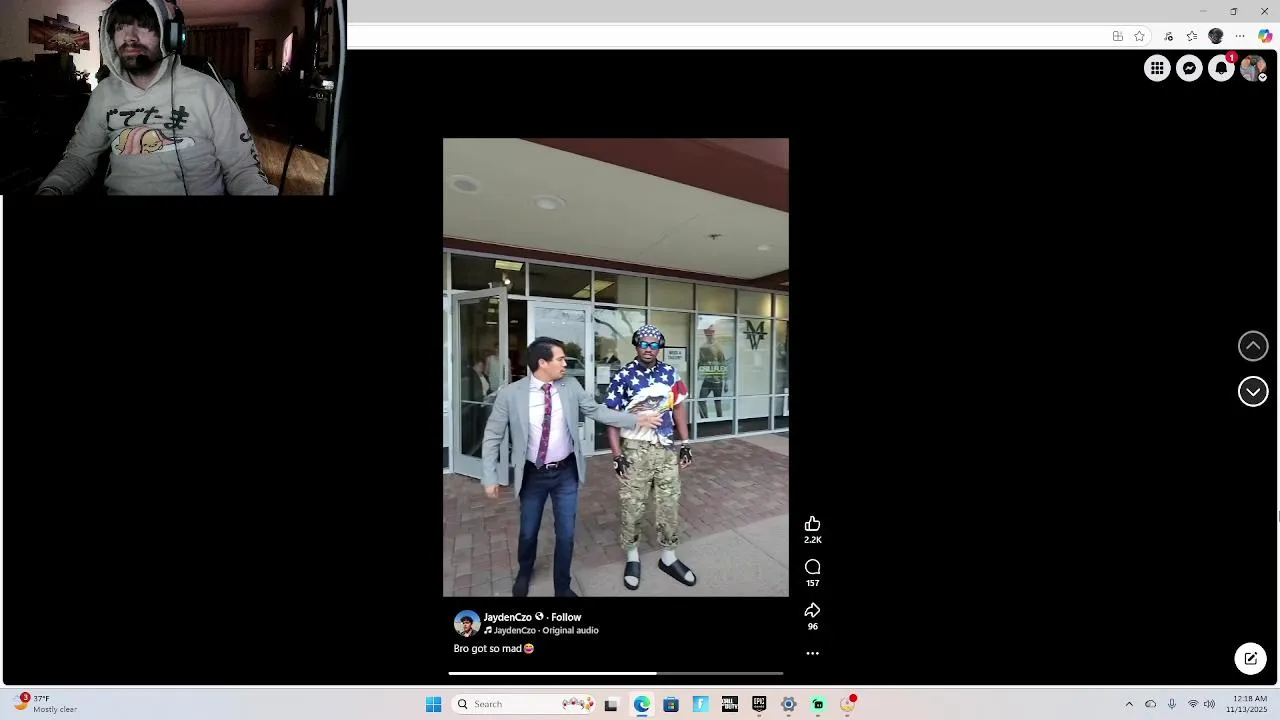The image size is (1280, 720).
Task: Share the reel using the arrow icon
Action: tap(812, 610)
